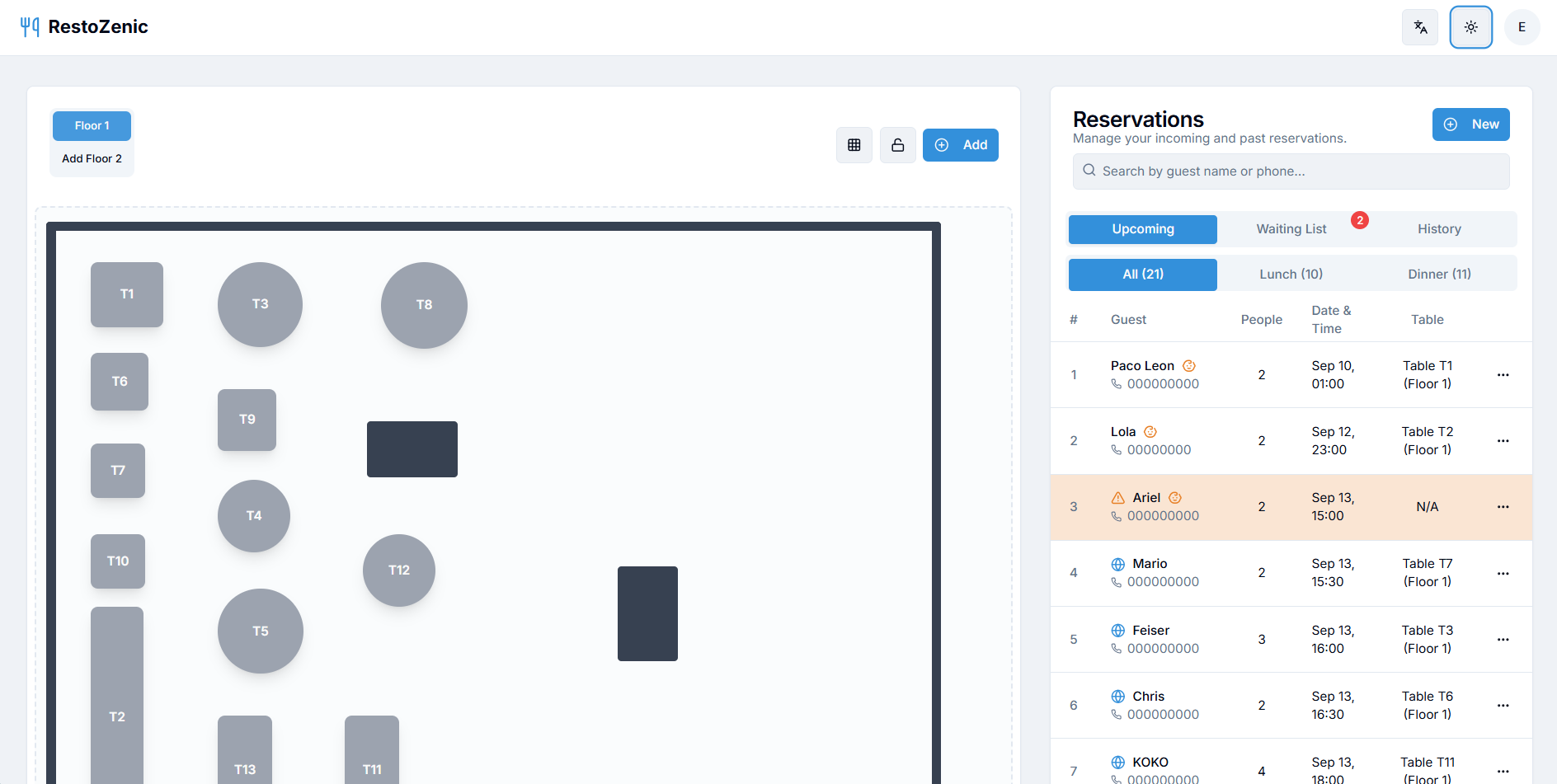1557x784 pixels.
Task: Click the smiley icon next to Paco Leon
Action: pos(1188,365)
